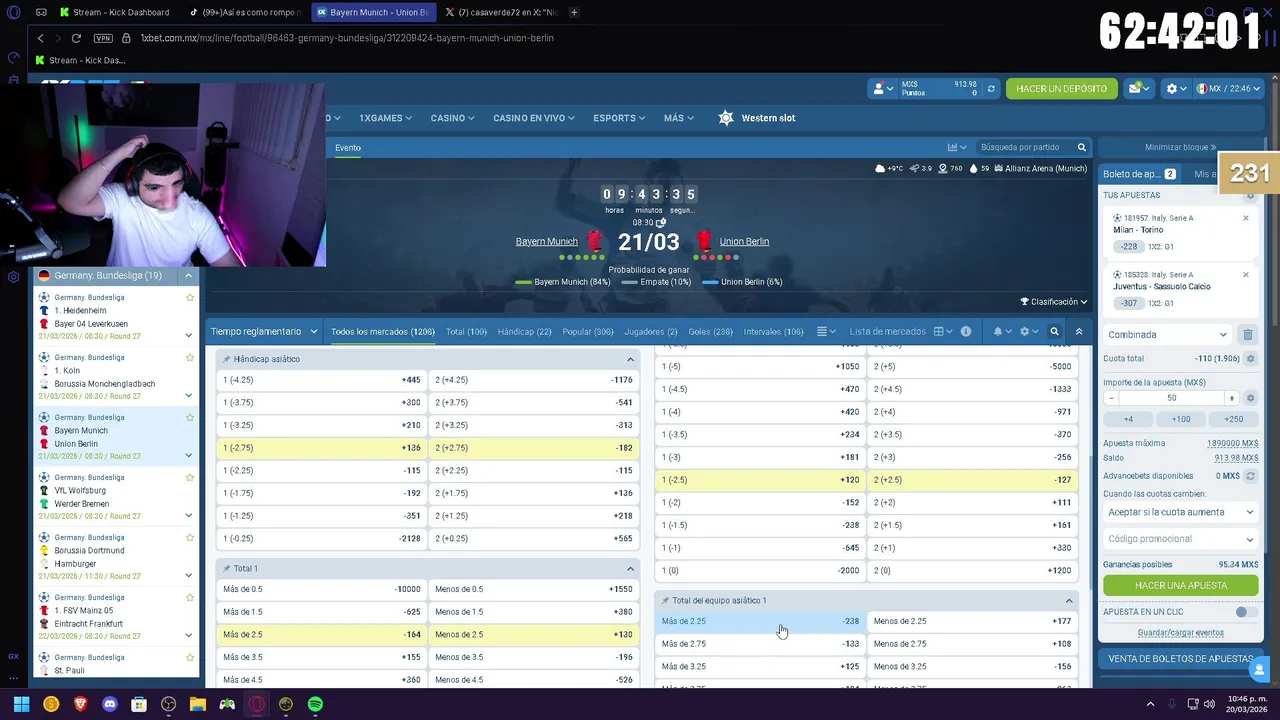The image size is (1280, 720).
Task: Open File Explorer from the taskbar
Action: [x=198, y=704]
